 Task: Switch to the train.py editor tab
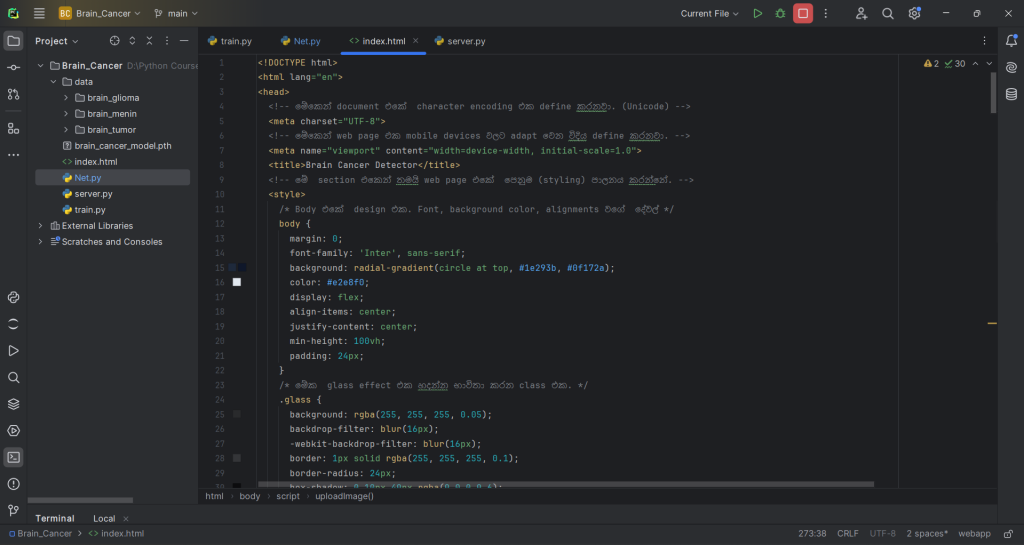(236, 41)
